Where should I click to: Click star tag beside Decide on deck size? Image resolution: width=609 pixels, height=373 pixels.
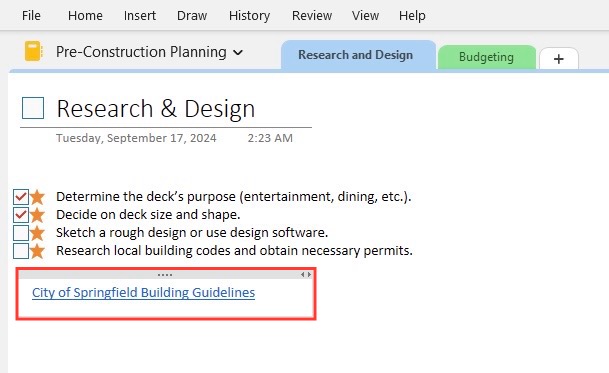click(x=37, y=215)
